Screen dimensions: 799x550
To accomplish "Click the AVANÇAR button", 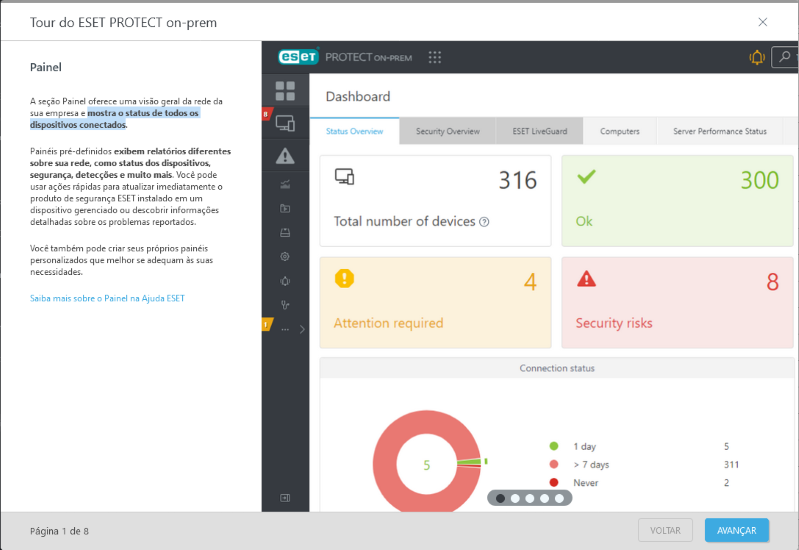I will point(736,530).
